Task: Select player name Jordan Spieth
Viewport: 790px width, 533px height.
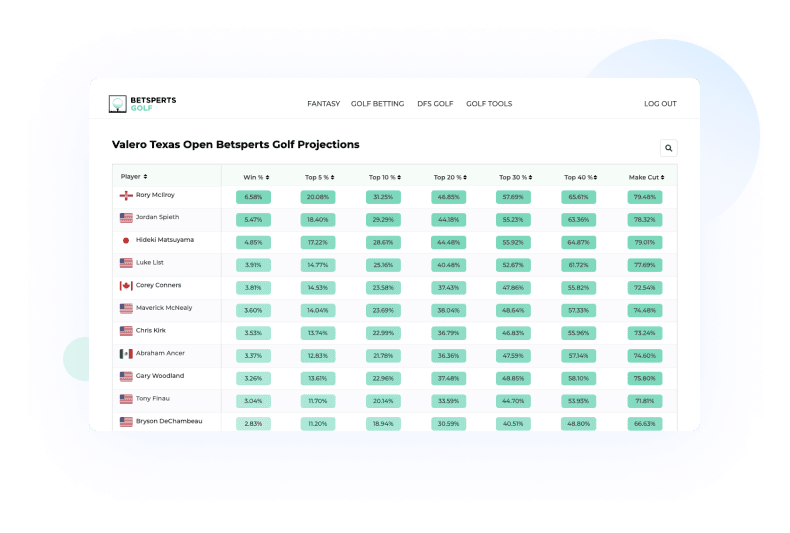Action: coord(157,217)
